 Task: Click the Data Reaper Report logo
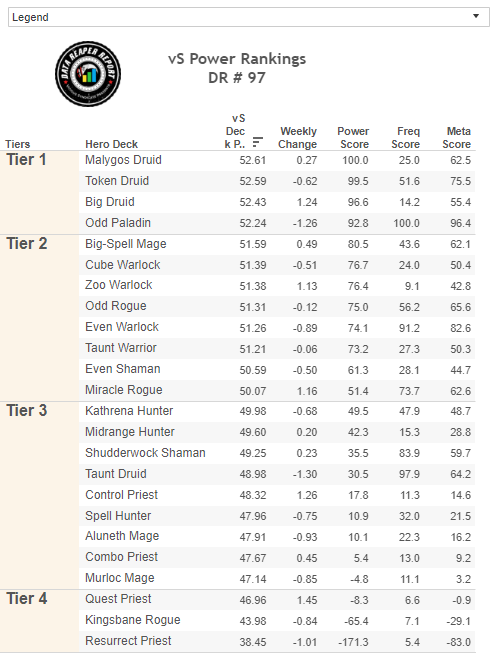pos(88,74)
